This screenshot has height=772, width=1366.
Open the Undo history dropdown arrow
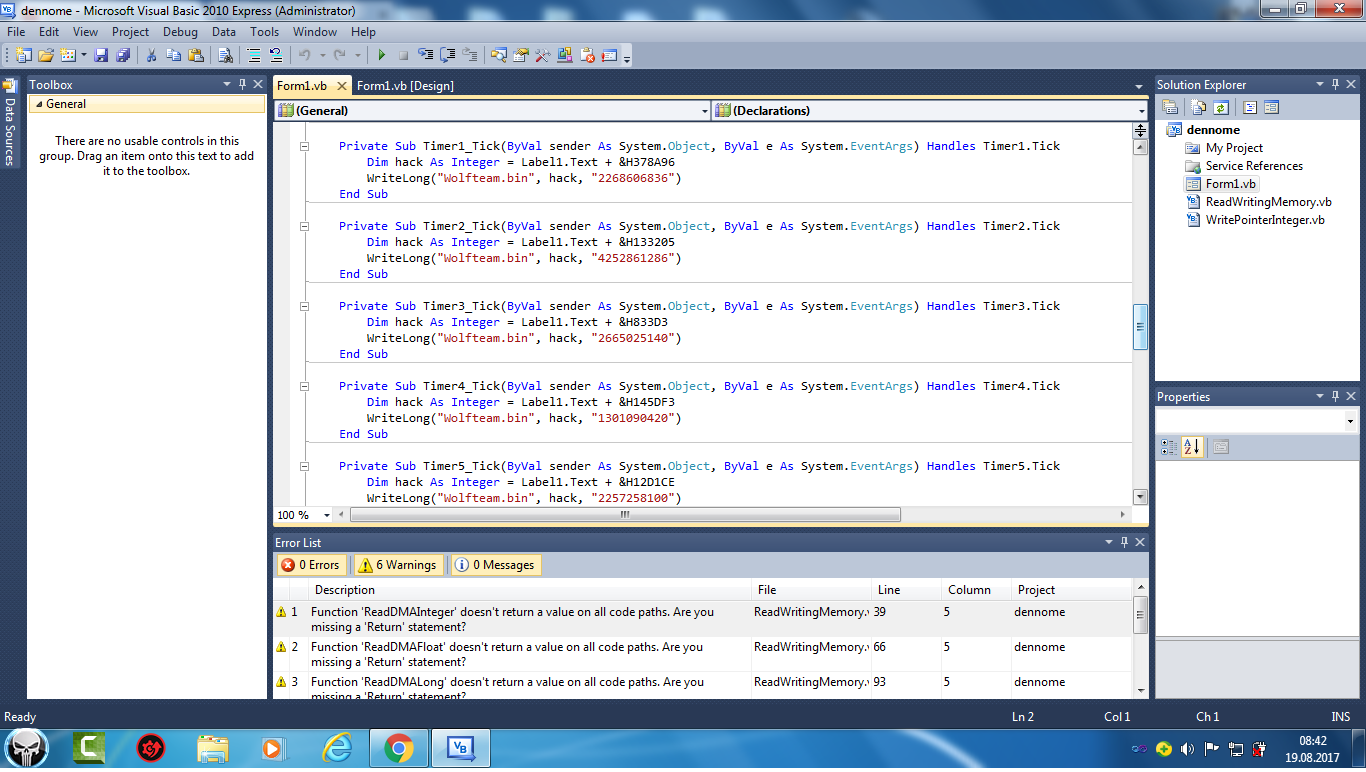point(323,55)
